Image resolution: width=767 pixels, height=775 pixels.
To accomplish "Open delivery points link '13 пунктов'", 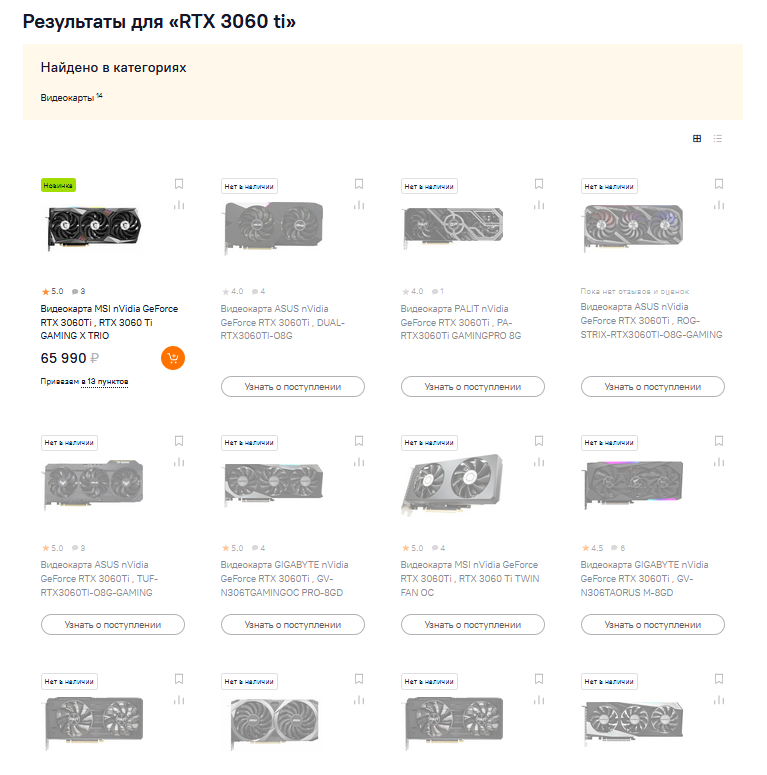I will (107, 382).
